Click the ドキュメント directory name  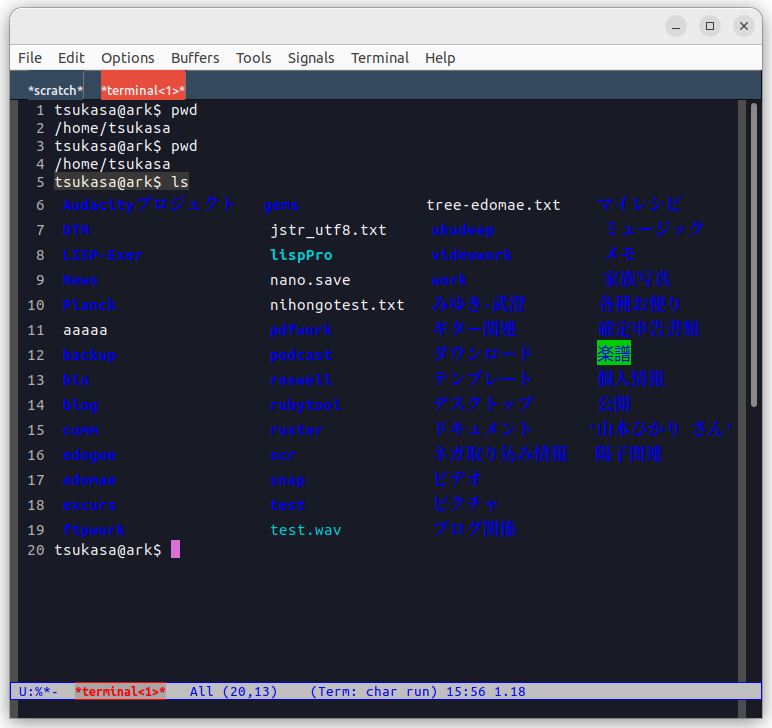[482, 429]
